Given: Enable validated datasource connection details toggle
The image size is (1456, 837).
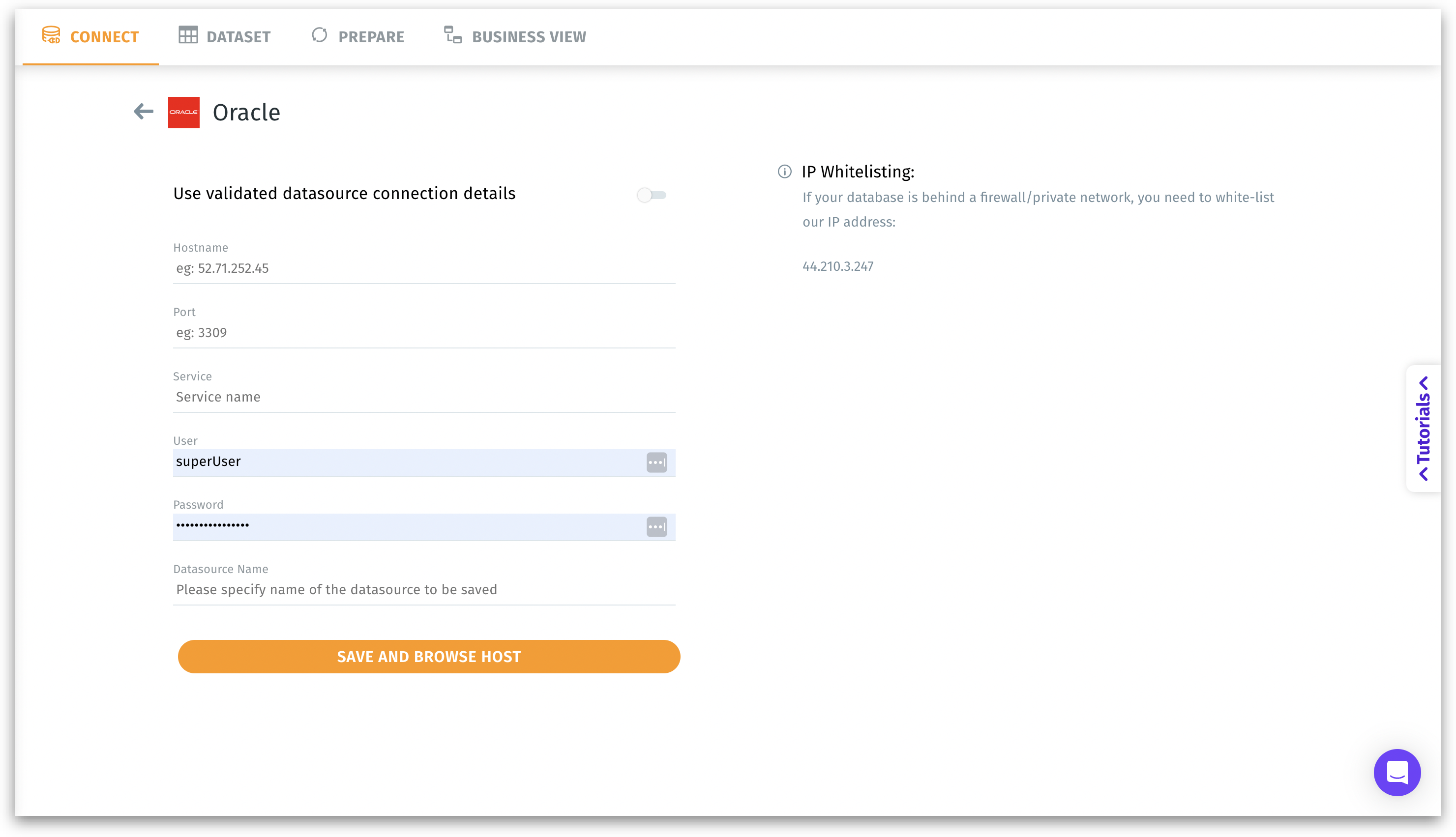Looking at the screenshot, I should 651,196.
